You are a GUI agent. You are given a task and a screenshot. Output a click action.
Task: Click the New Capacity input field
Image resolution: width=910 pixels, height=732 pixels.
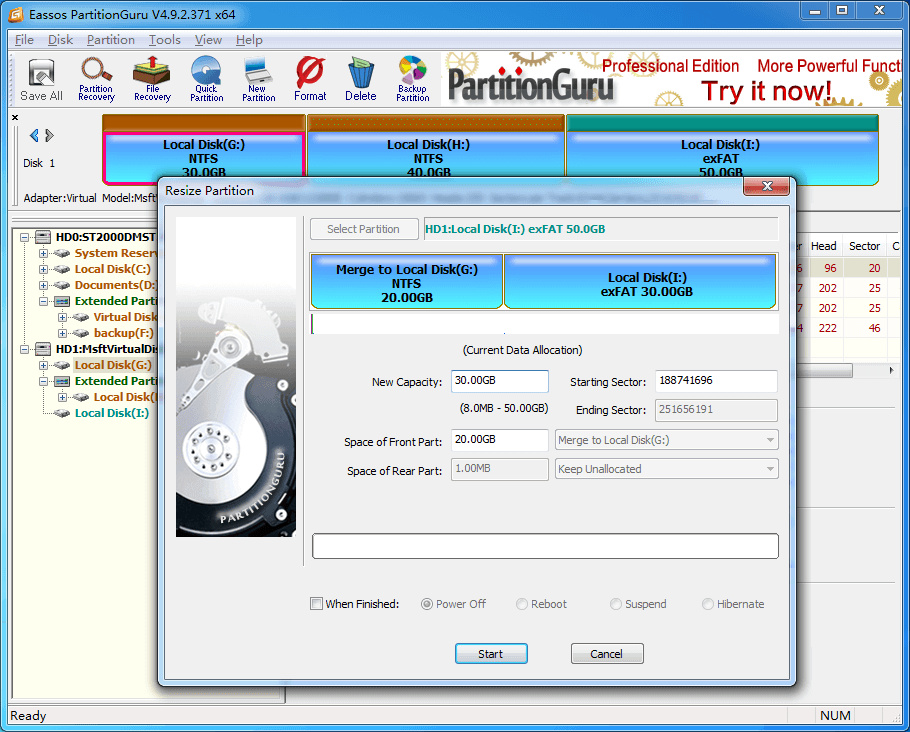(x=499, y=382)
